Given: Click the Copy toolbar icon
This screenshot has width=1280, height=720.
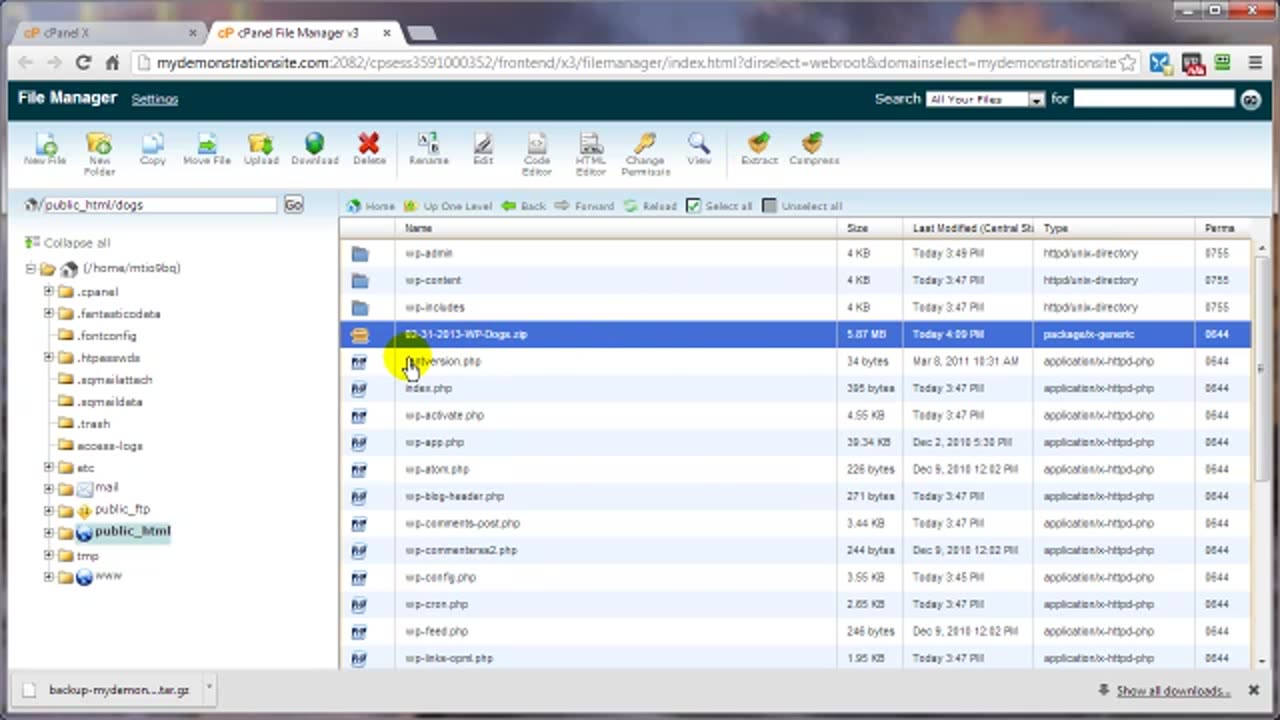Looking at the screenshot, I should [x=153, y=148].
